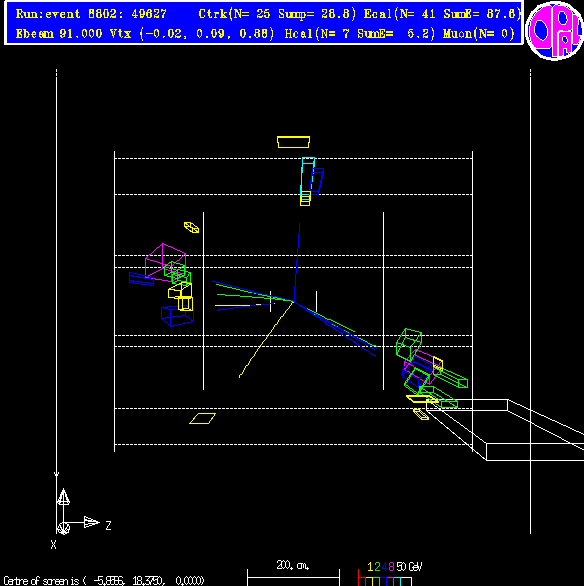Click the cyan calorimeter cluster block
This screenshot has height=586, width=584.
(x=307, y=175)
